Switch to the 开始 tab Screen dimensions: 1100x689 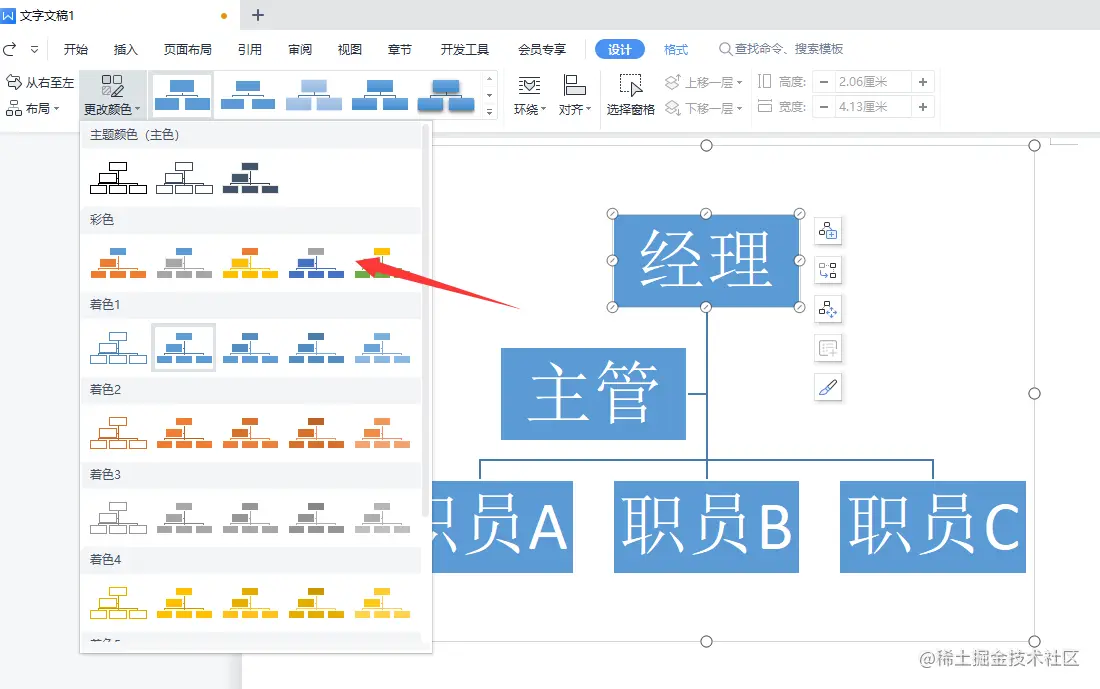click(76, 49)
